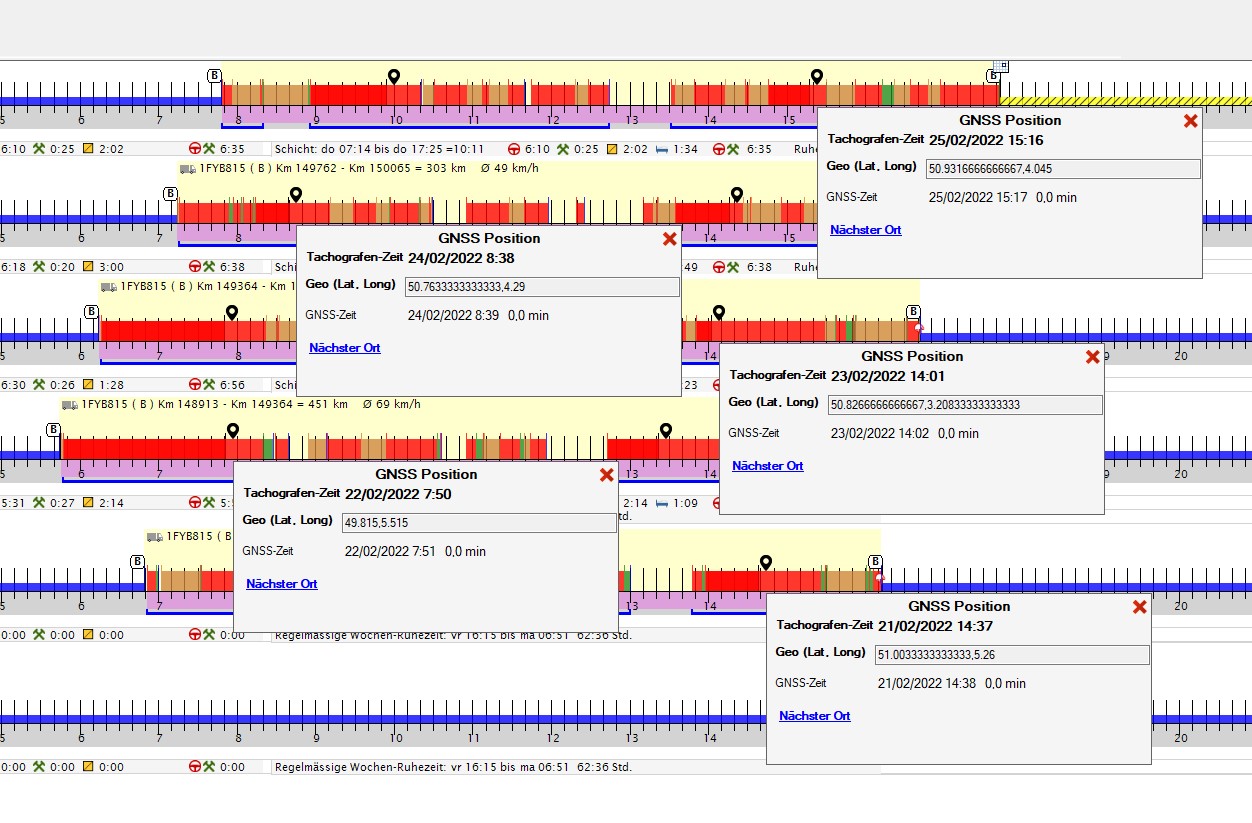Click the Geo field containing 50.9316666666667,4.045
The image size is (1252, 823).
point(1062,169)
